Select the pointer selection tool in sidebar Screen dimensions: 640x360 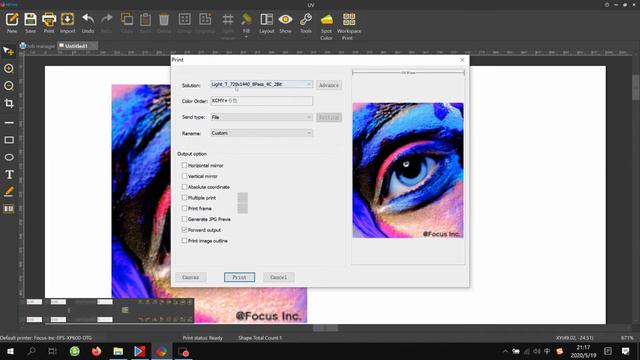click(9, 51)
